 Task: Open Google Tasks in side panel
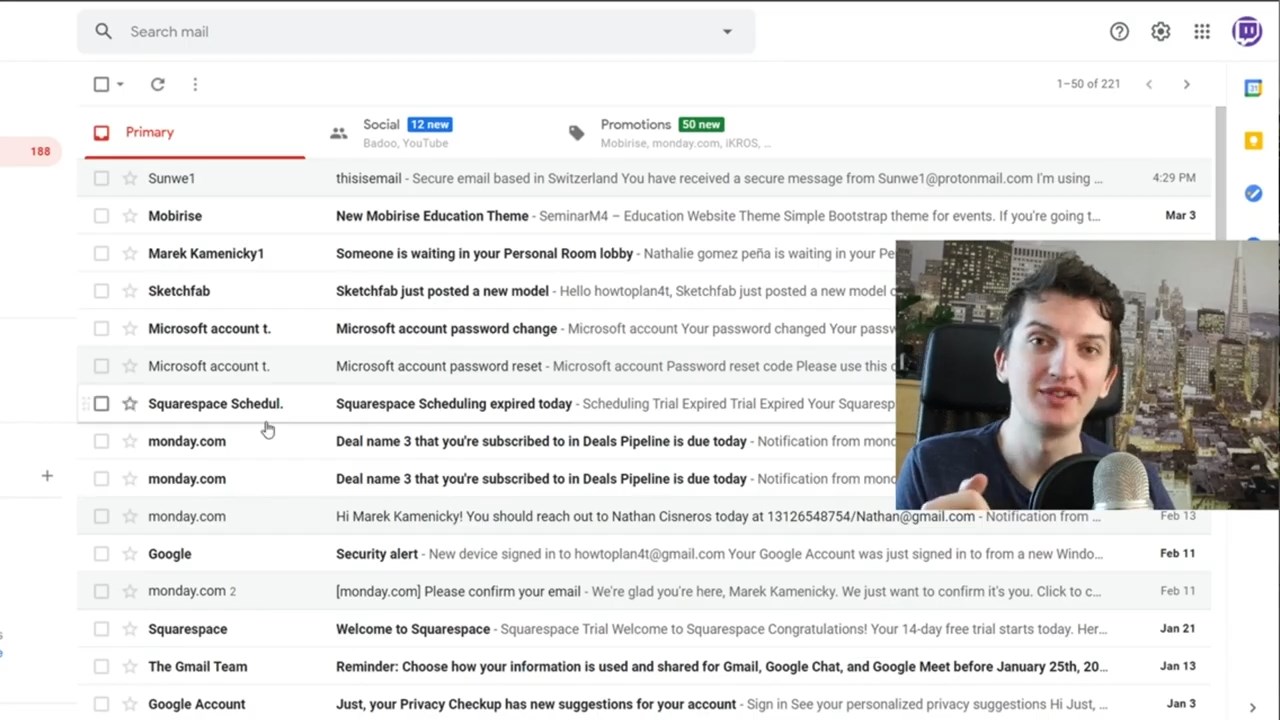click(x=1253, y=193)
